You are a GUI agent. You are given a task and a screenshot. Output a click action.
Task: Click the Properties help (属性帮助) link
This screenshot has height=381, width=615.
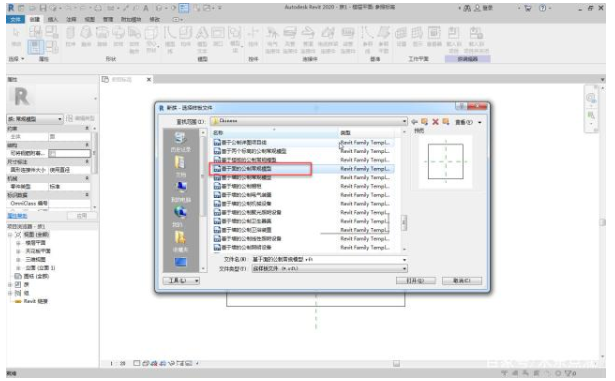pyautogui.click(x=18, y=216)
